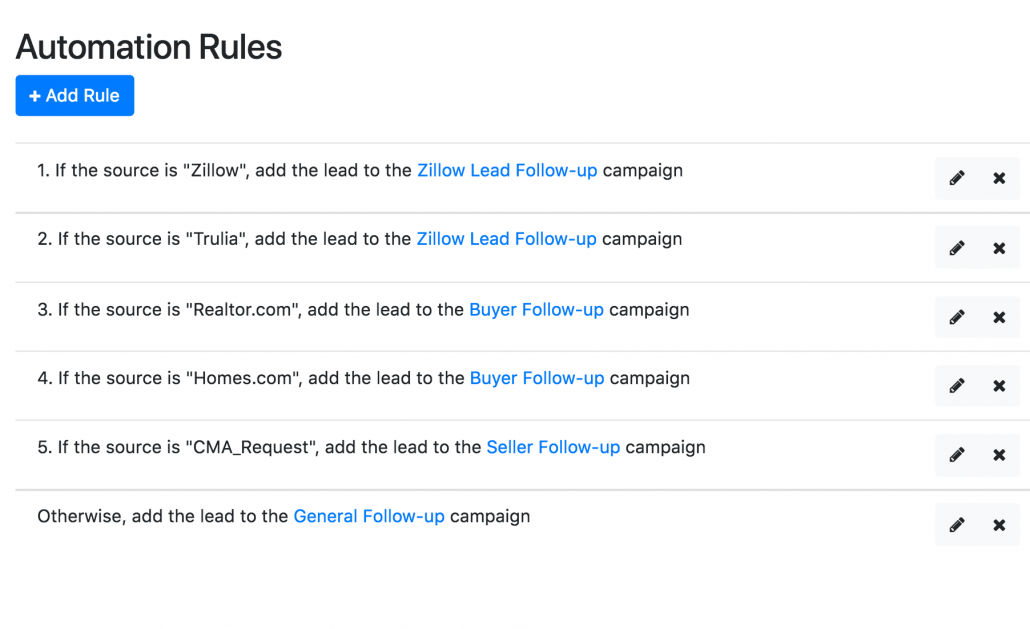The width and height of the screenshot is (1030, 629).
Task: Click the Automation Rules heading
Action: pyautogui.click(x=149, y=47)
